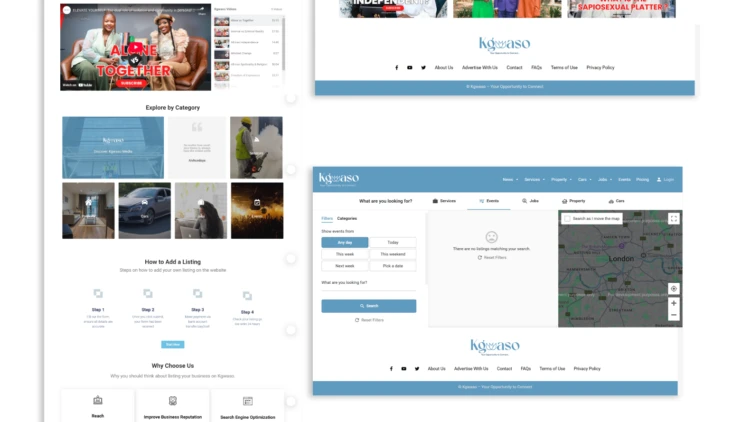
Task: Click Advertise With Us in upper footer
Action: click(480, 67)
